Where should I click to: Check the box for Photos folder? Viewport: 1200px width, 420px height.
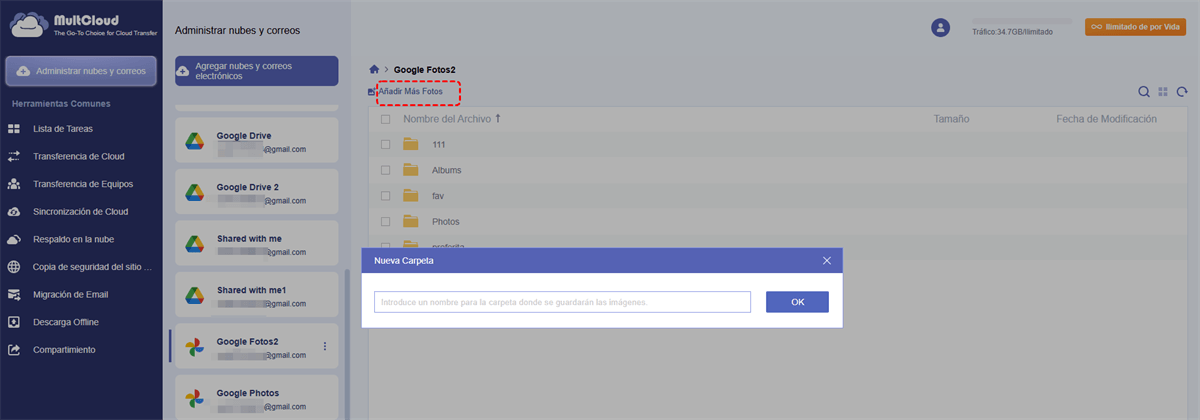385,221
